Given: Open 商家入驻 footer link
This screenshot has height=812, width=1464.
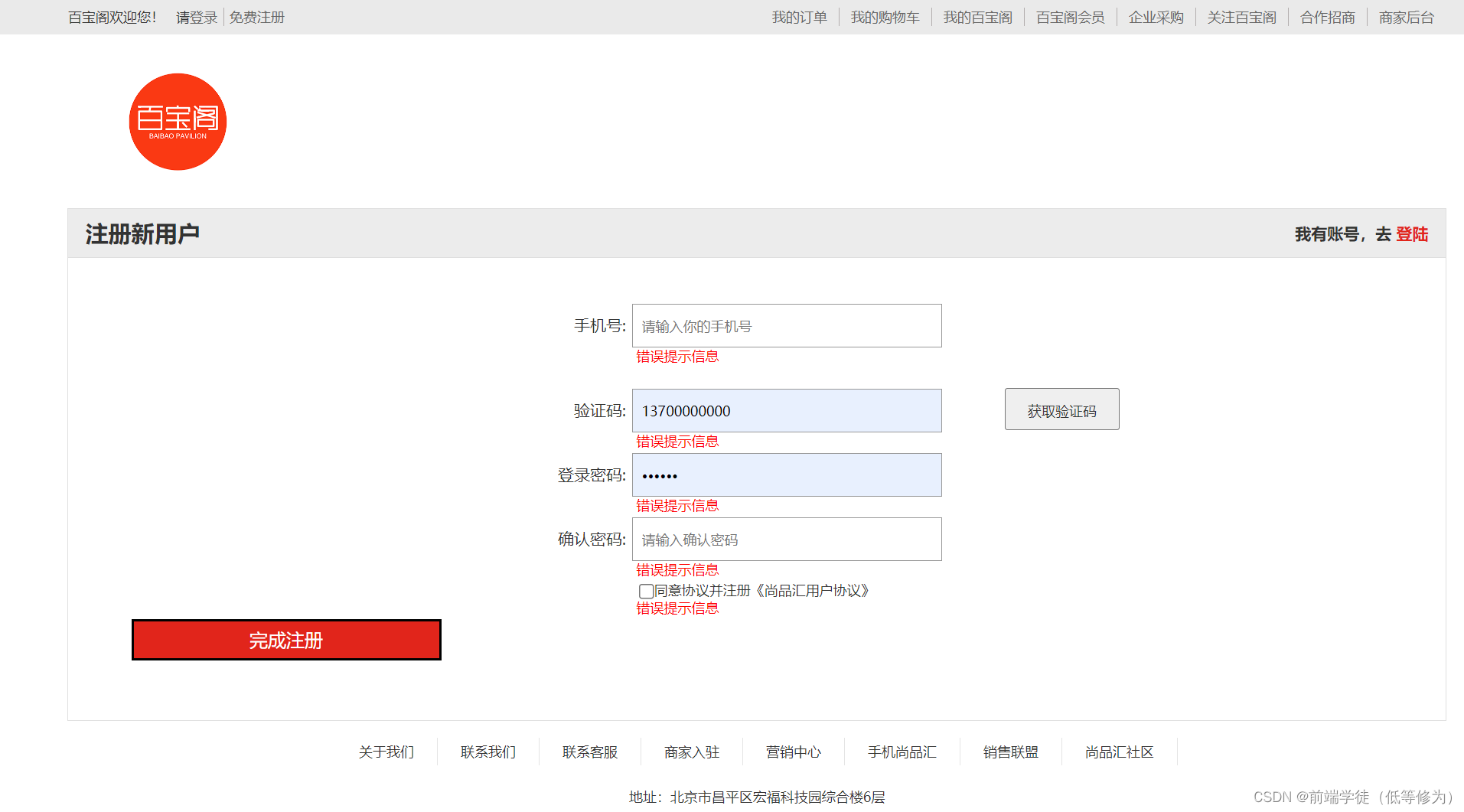Looking at the screenshot, I should [x=691, y=752].
